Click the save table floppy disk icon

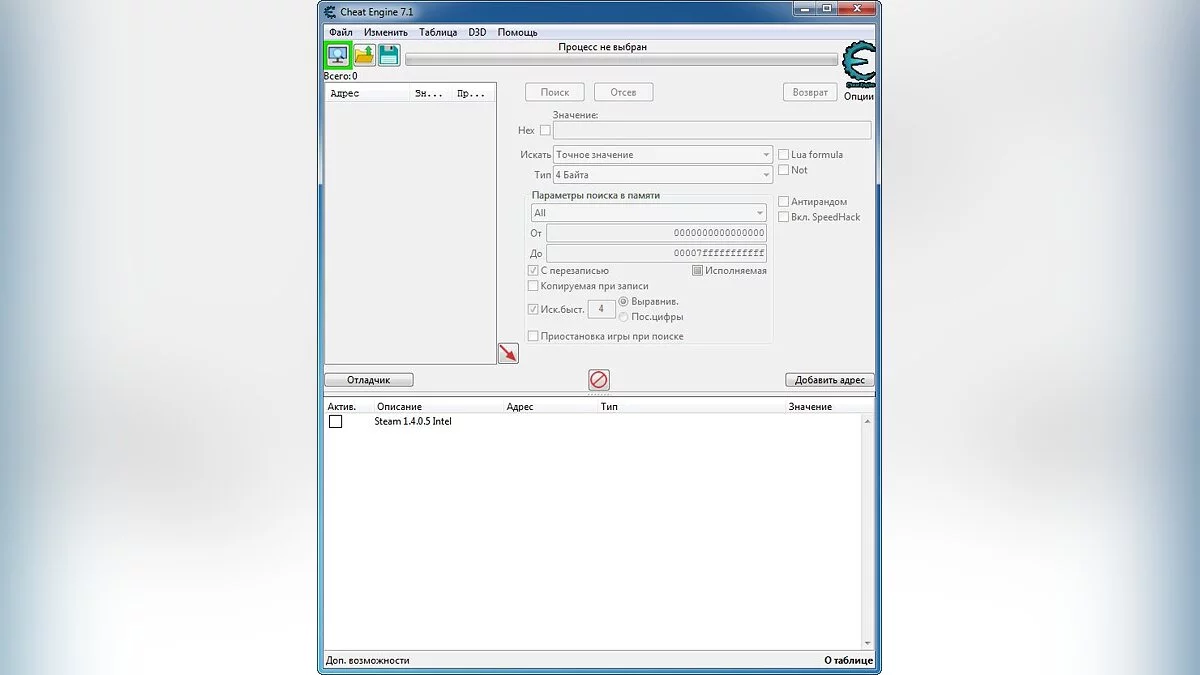pos(389,55)
